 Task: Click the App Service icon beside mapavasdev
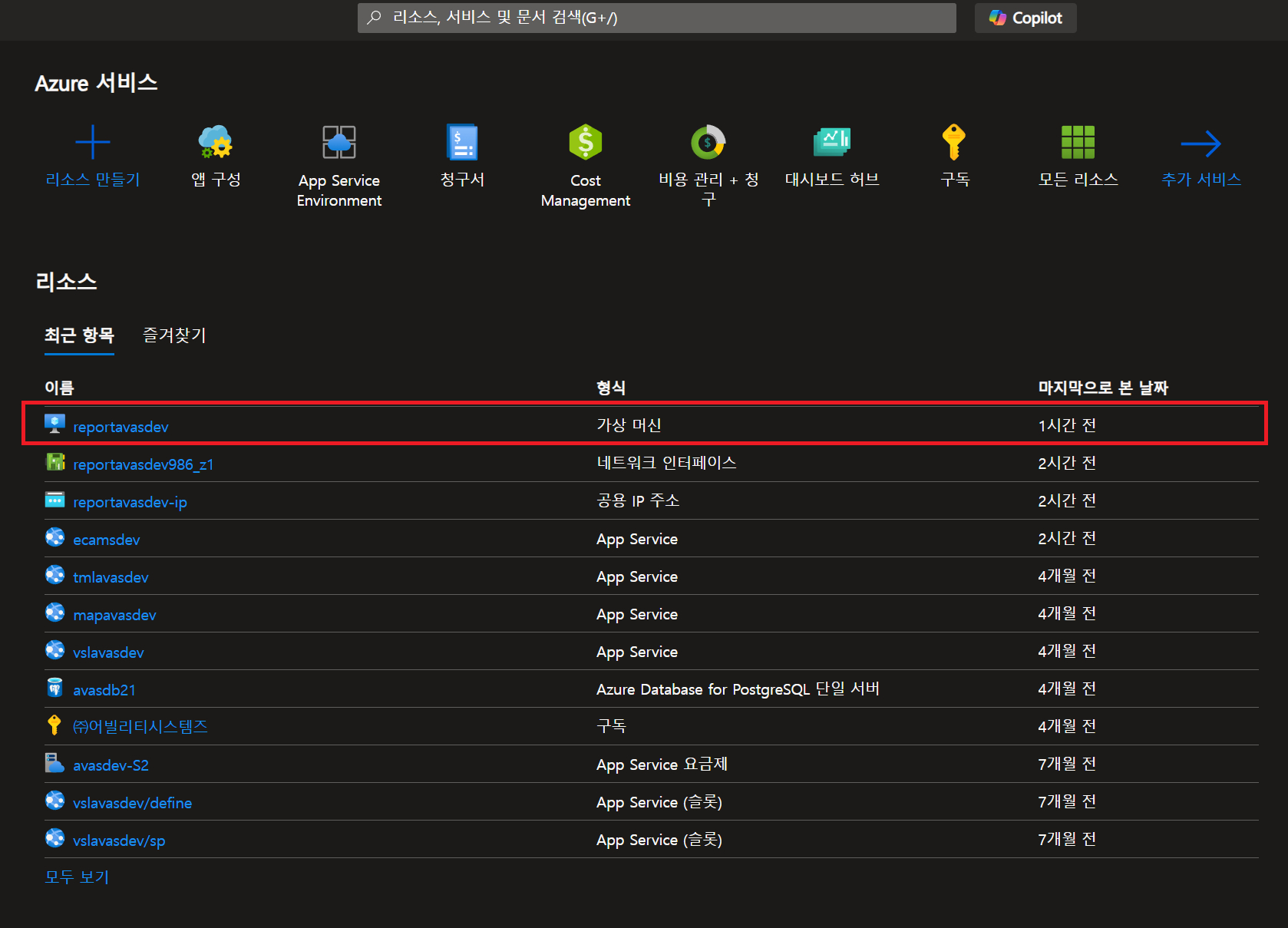pyautogui.click(x=54, y=612)
